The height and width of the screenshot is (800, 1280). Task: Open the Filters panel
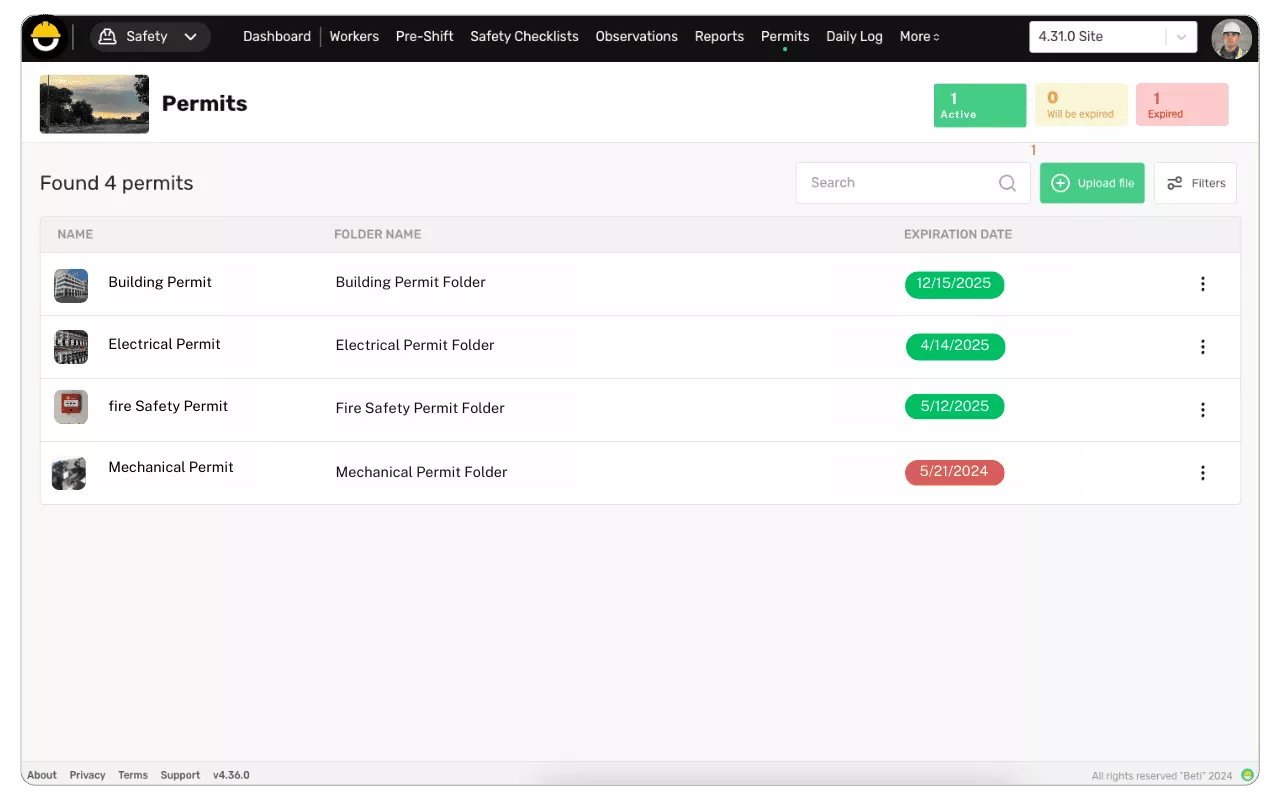point(1195,183)
